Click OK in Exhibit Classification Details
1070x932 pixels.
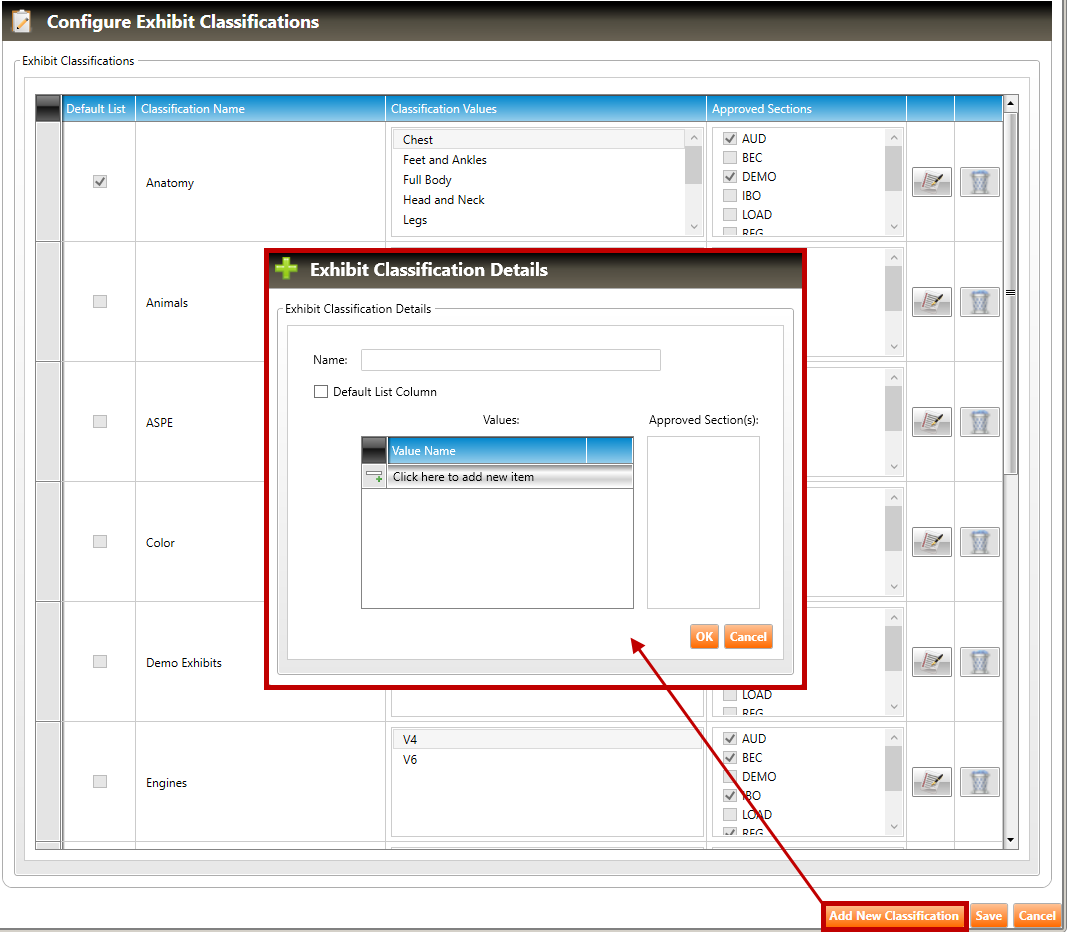tap(704, 637)
